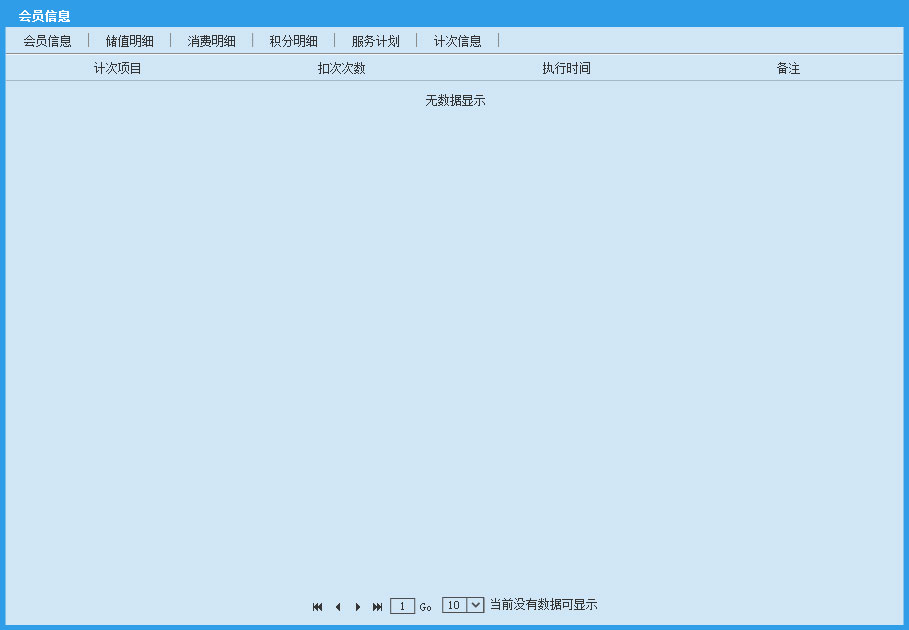Click the 计次项目 column header
Screen dimensions: 909x630
(118, 68)
